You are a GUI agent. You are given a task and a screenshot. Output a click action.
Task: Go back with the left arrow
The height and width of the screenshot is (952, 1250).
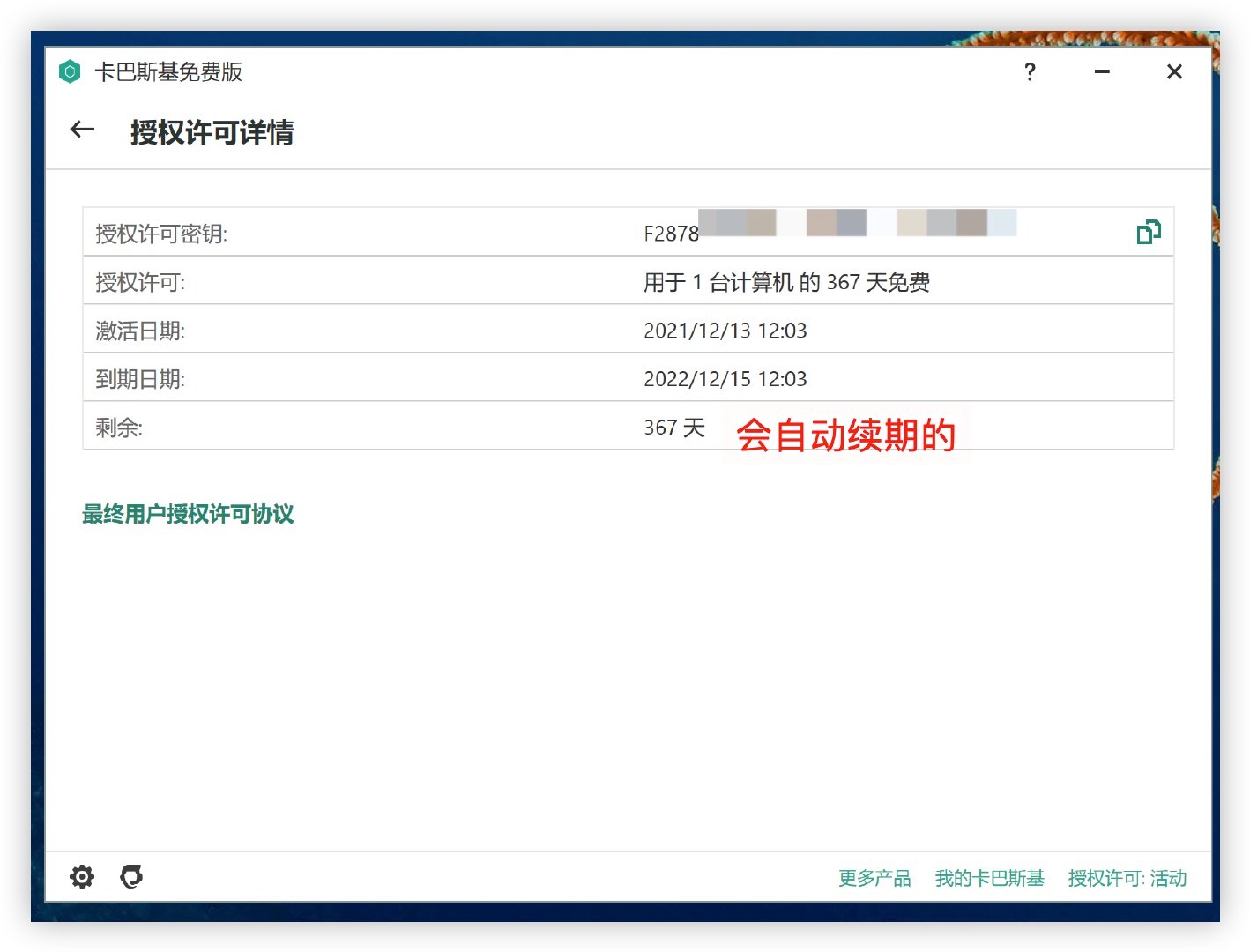[82, 130]
